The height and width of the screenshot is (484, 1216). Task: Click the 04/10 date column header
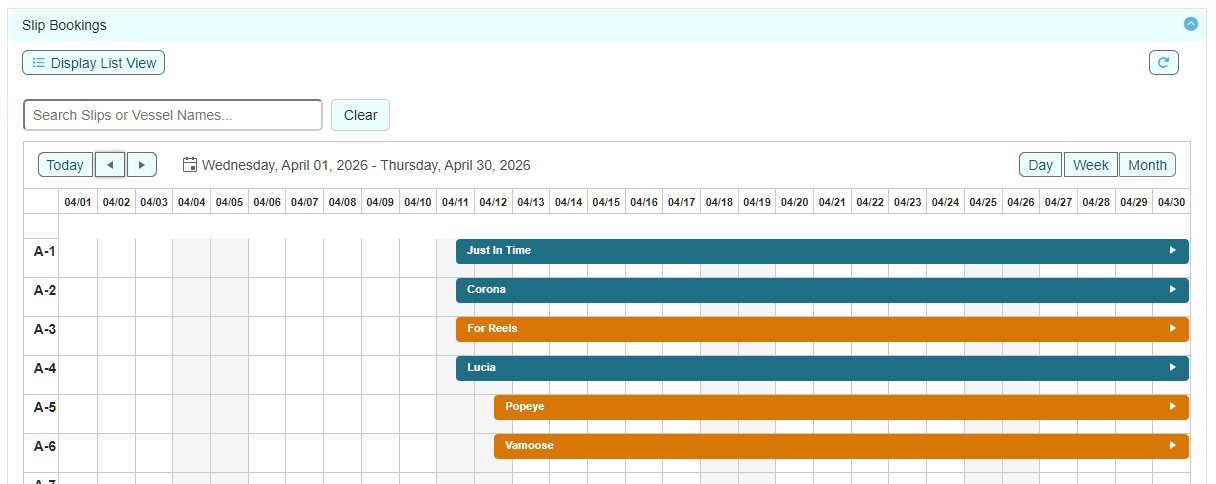(x=417, y=202)
